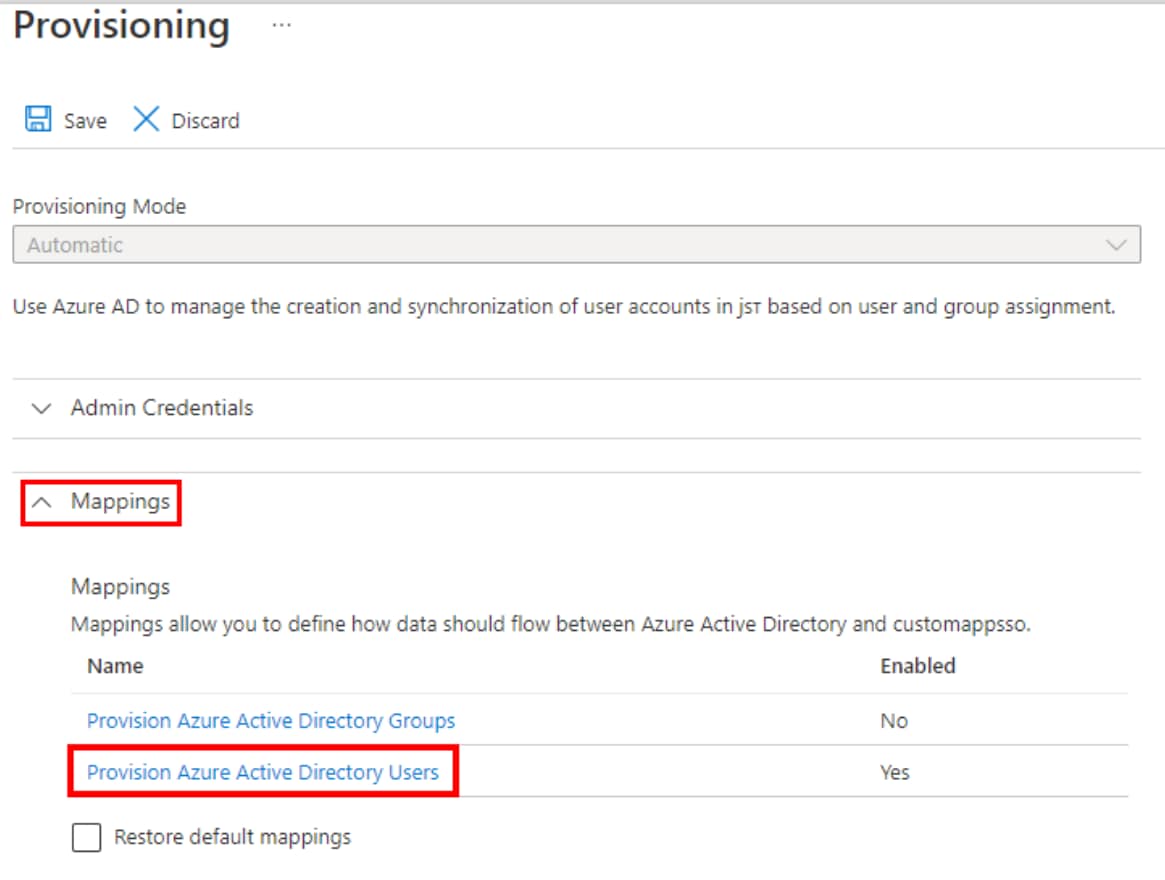Image resolution: width=1165 pixels, height=880 pixels.
Task: Click the Admin Credentials section title
Action: tap(162, 408)
